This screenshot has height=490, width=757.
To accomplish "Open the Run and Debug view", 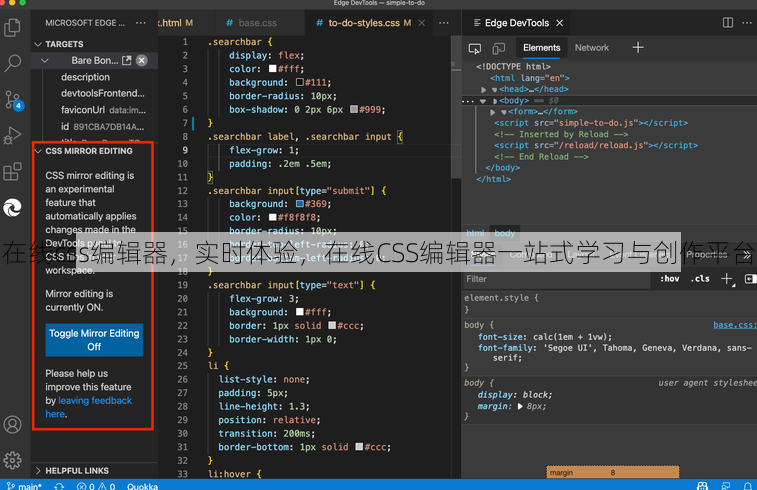I will 13,136.
